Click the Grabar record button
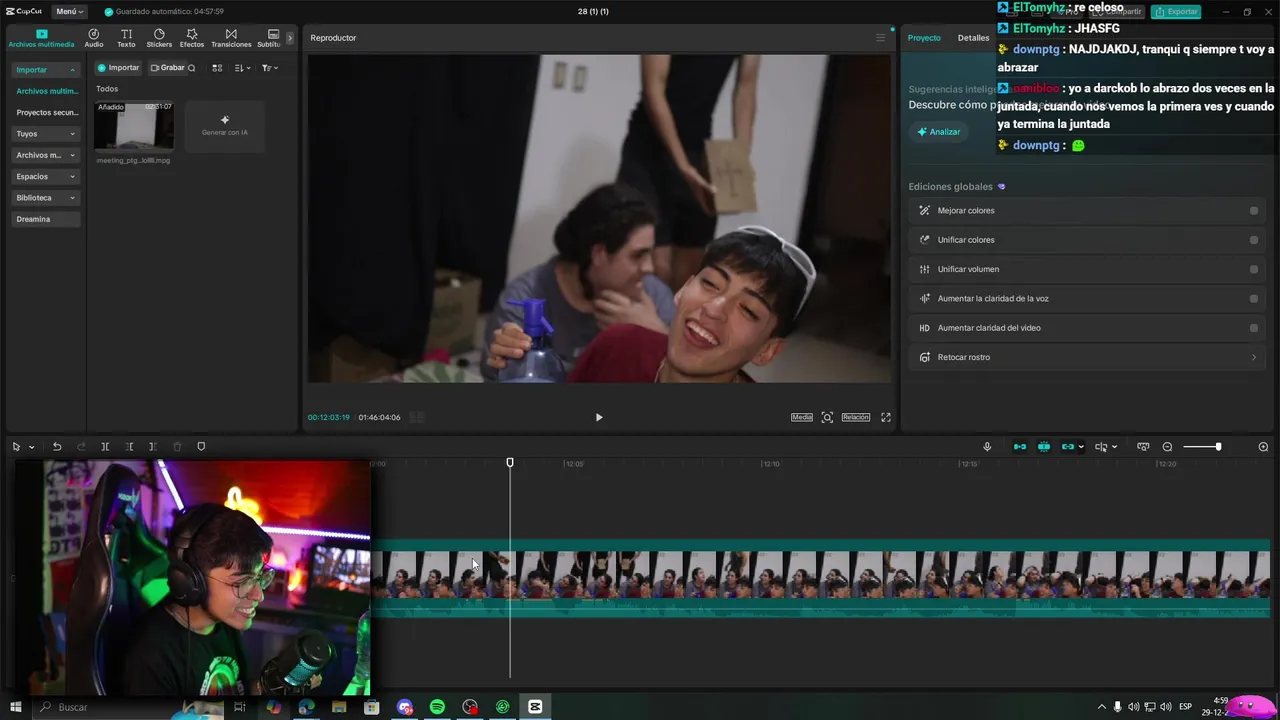Image resolution: width=1280 pixels, height=720 pixels. [x=167, y=68]
